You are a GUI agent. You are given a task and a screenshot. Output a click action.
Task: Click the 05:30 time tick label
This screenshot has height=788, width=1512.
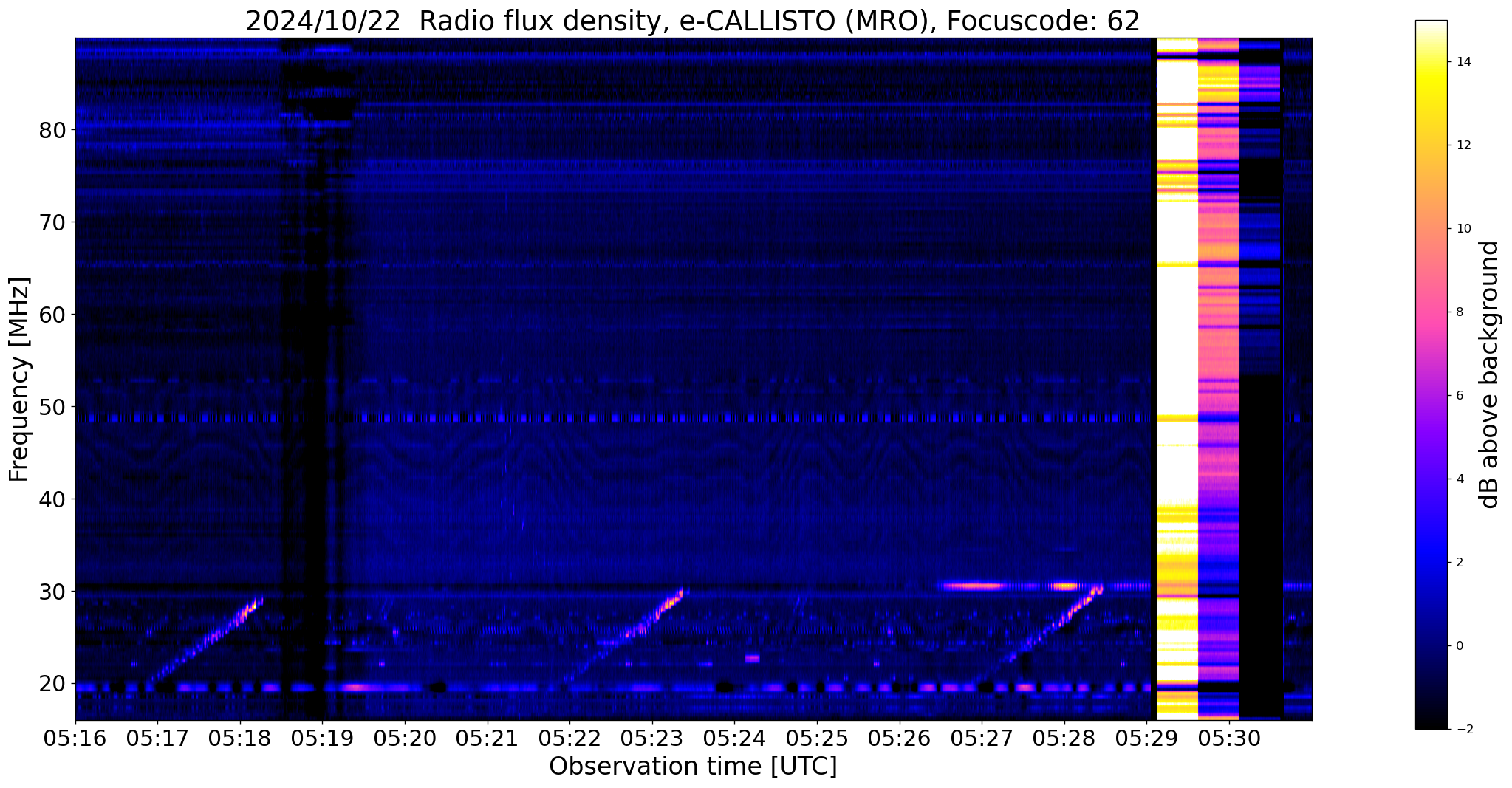pyautogui.click(x=1229, y=739)
